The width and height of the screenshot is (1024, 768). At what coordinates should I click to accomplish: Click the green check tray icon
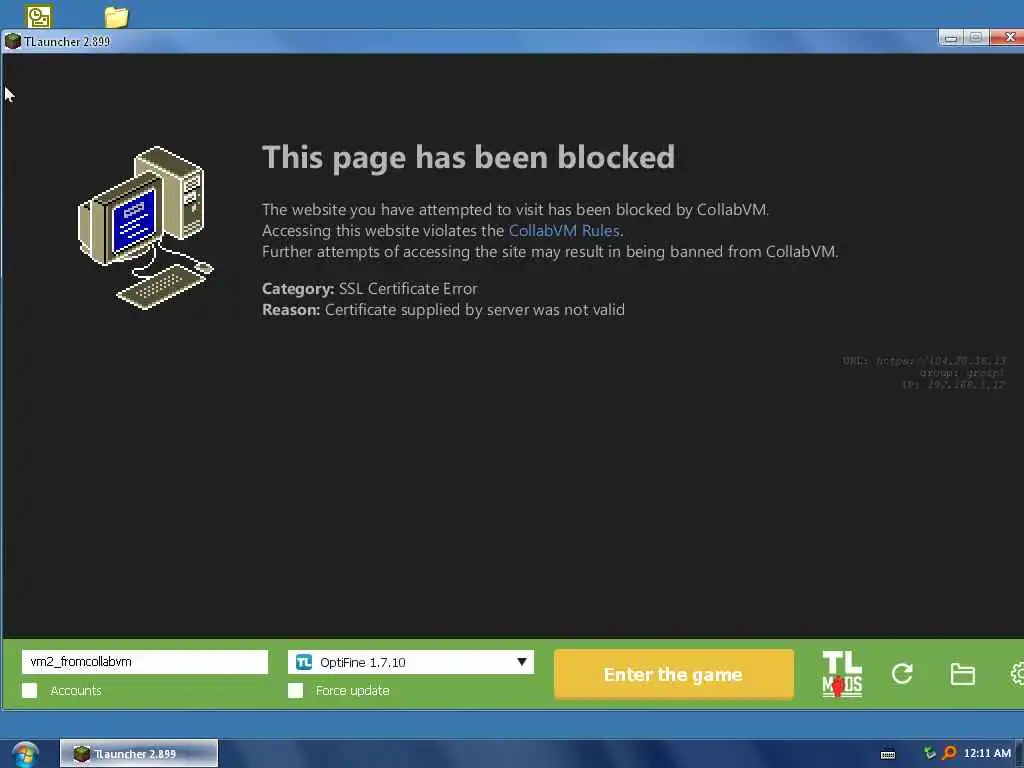tap(929, 753)
